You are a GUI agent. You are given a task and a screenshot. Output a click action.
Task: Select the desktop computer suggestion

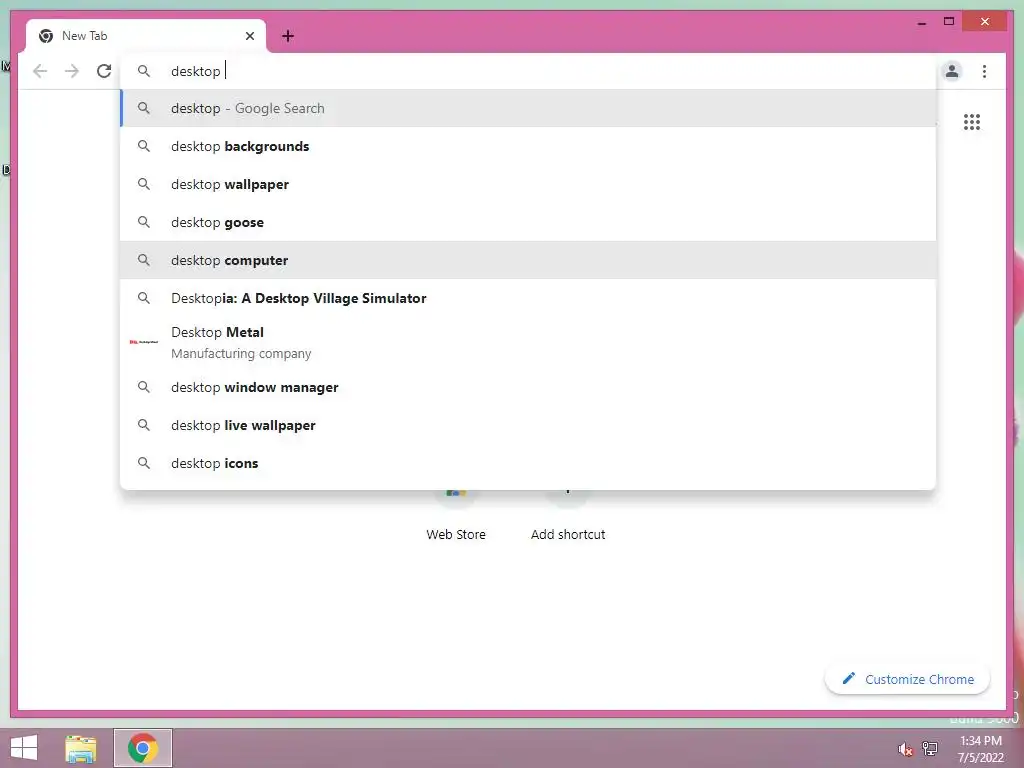[528, 260]
